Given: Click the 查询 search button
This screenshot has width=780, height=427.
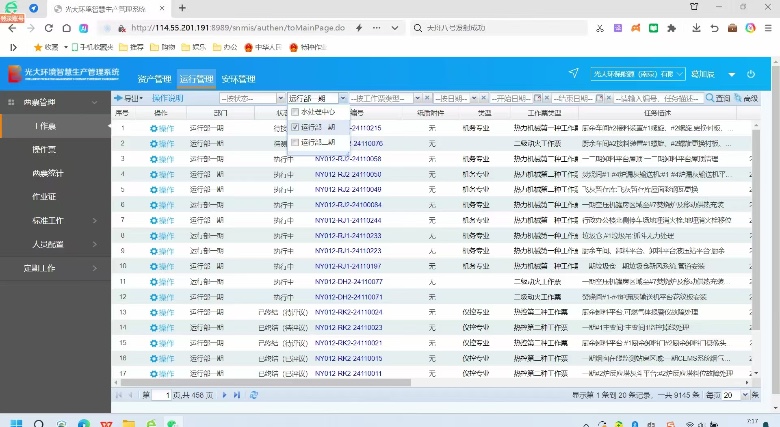Looking at the screenshot, I should (x=717, y=99).
